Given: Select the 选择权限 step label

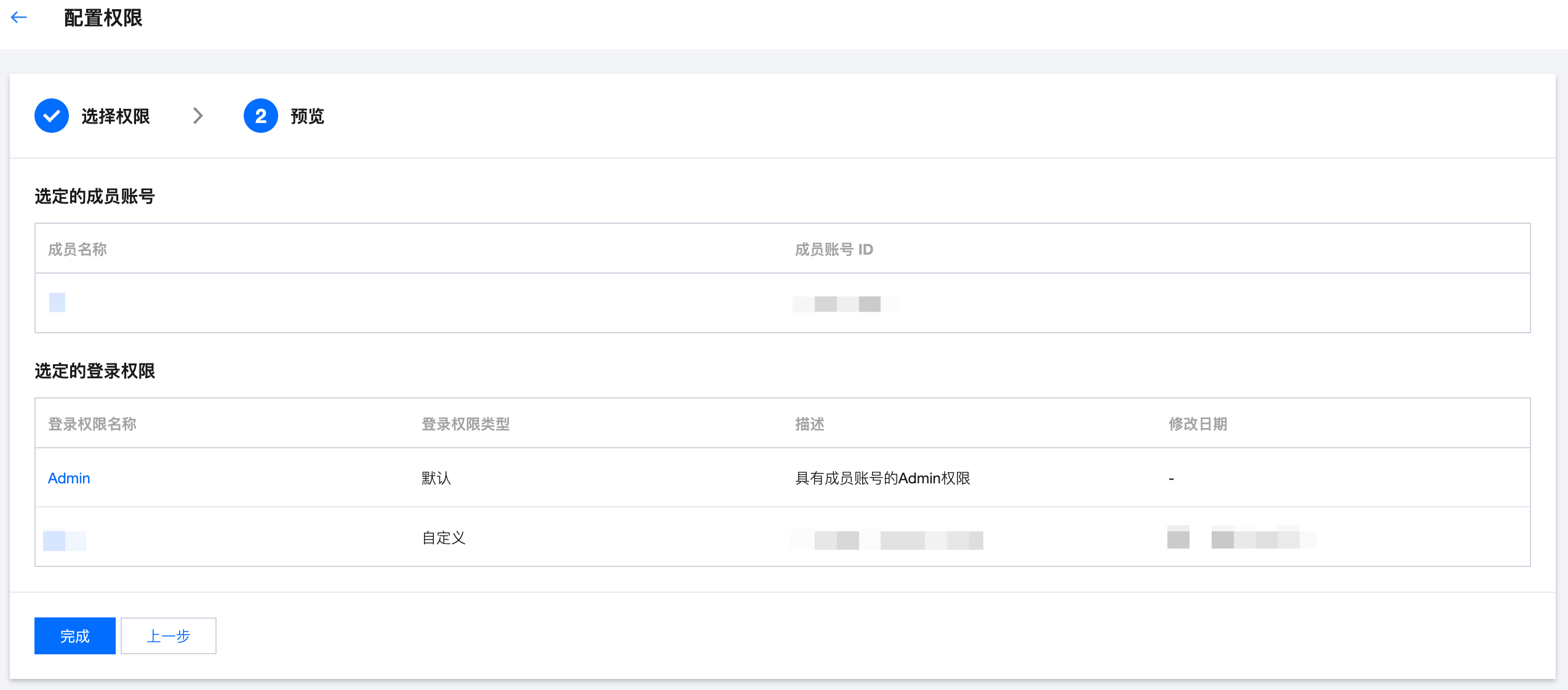Looking at the screenshot, I should (x=116, y=116).
